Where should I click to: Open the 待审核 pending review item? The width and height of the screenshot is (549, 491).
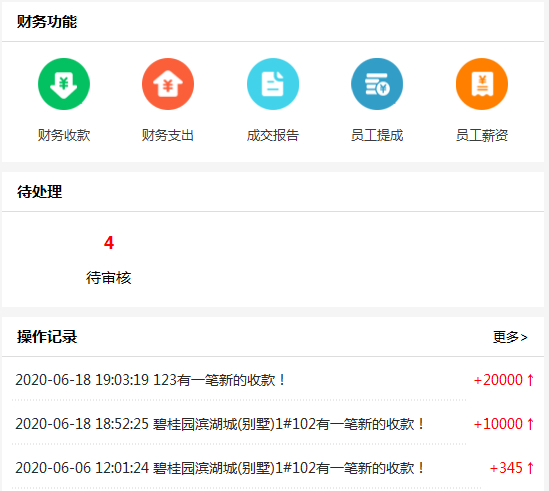click(x=109, y=278)
